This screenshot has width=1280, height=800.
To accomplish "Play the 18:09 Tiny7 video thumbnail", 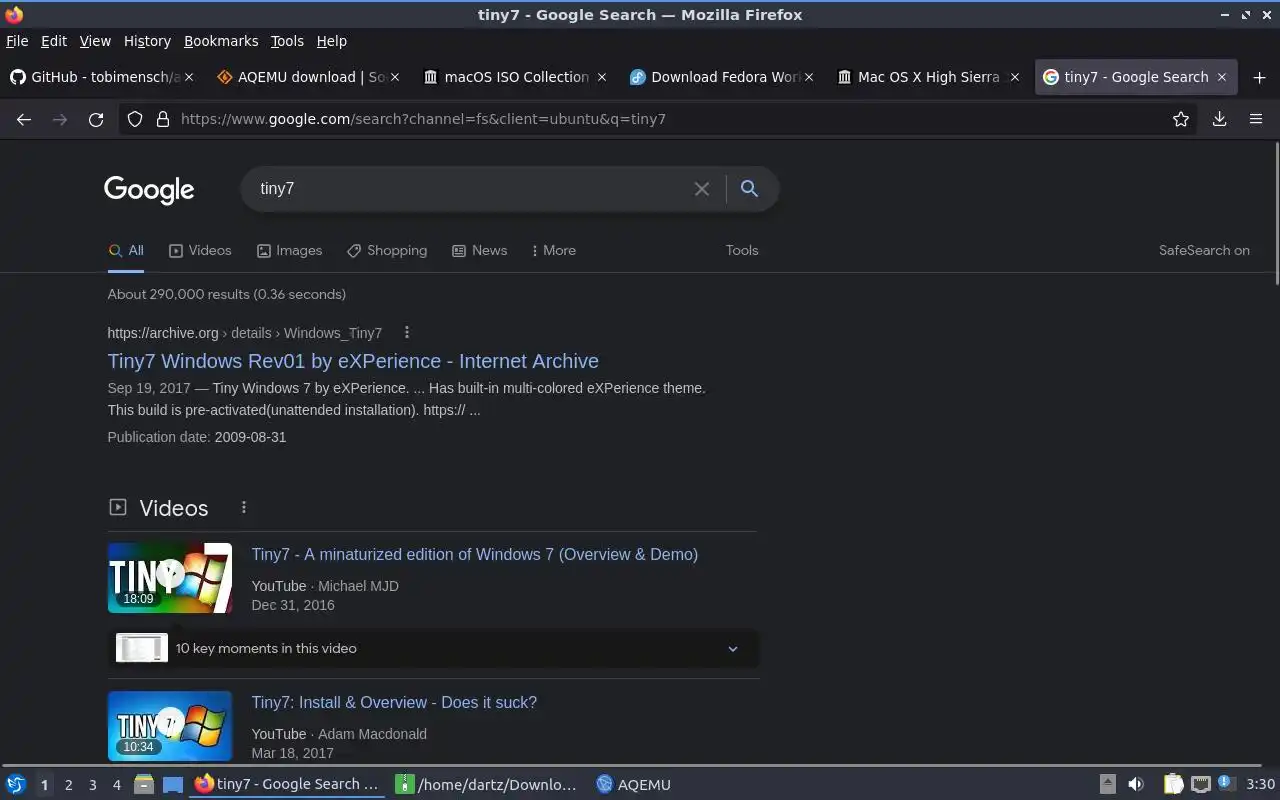I will click(x=170, y=578).
